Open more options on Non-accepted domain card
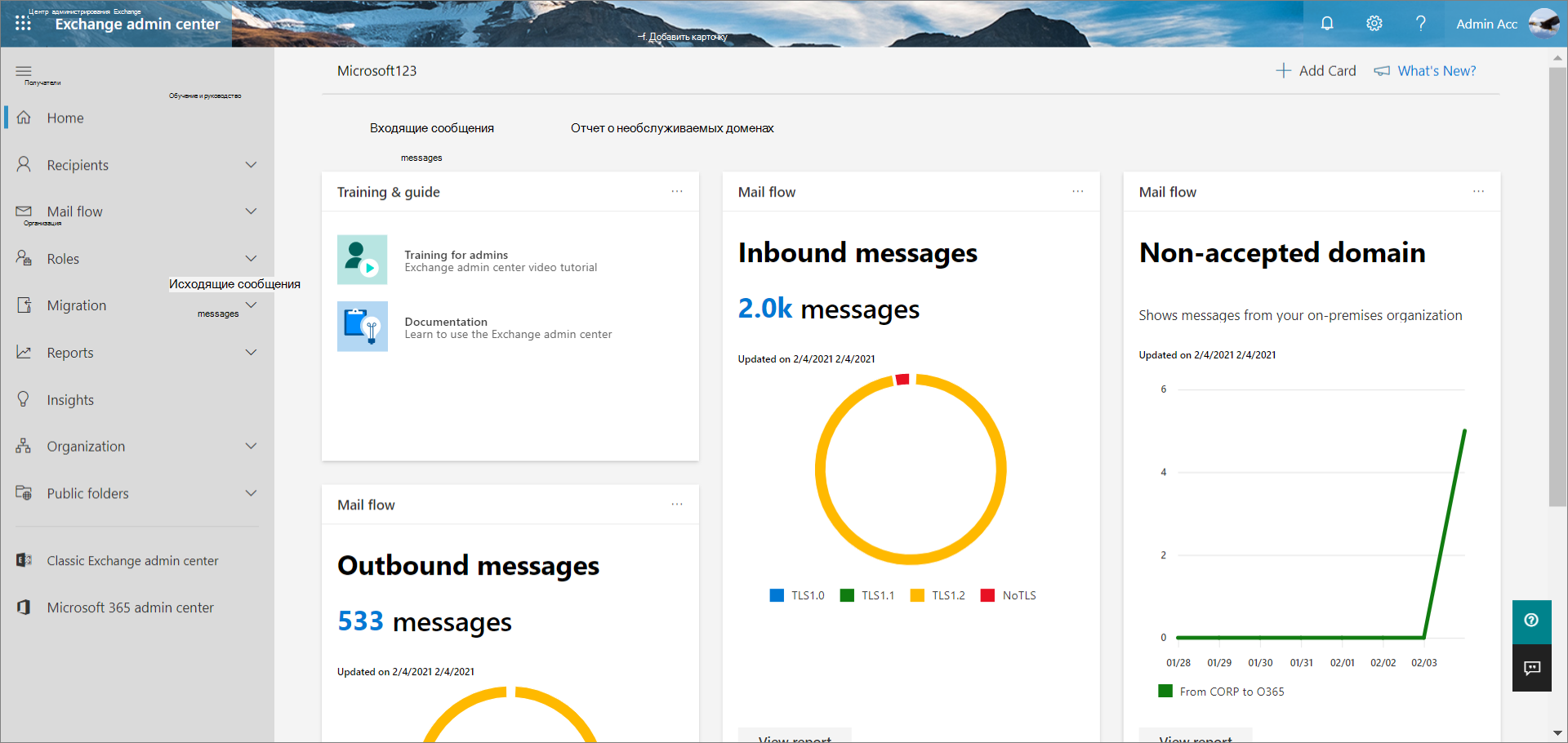The height and width of the screenshot is (743, 1568). pos(1479,191)
